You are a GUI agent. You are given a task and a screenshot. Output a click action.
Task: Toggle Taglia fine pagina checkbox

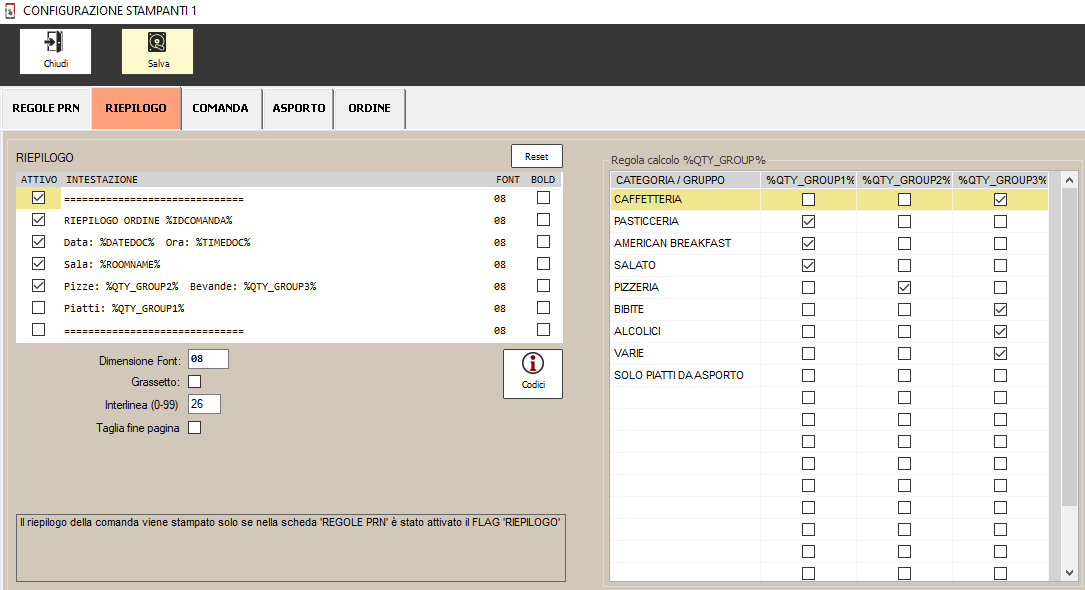pos(195,428)
